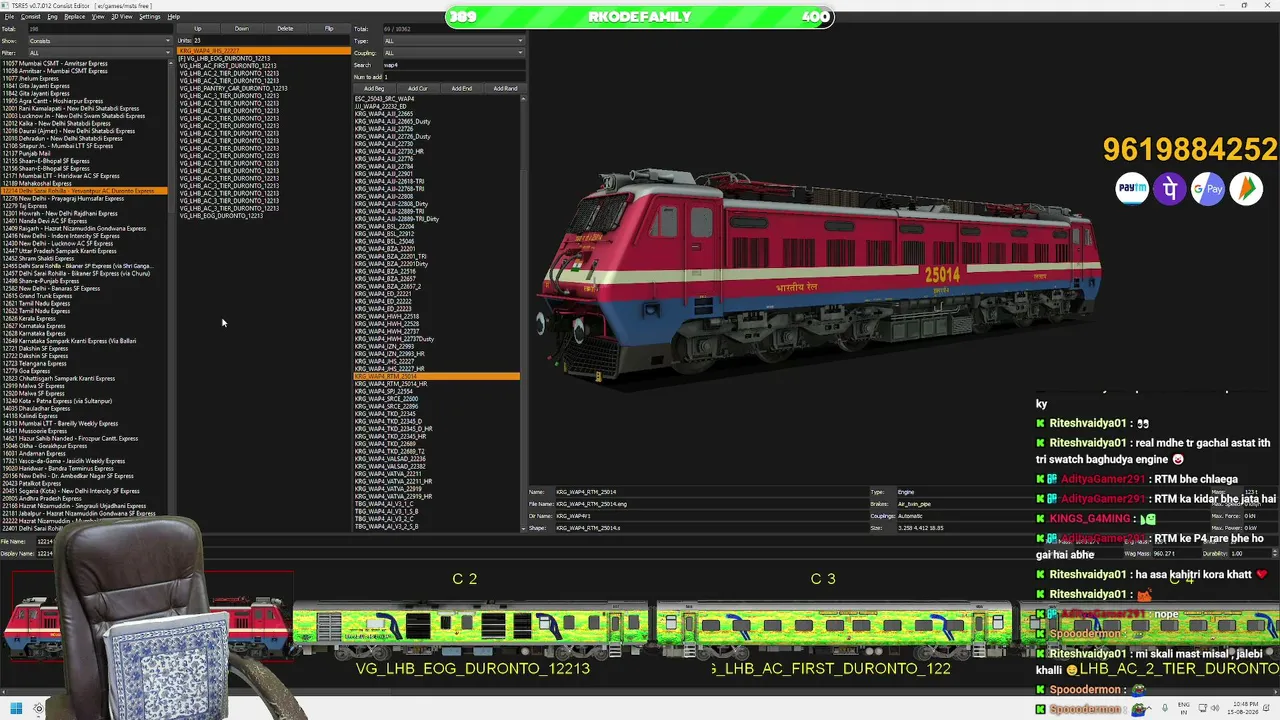Click the Units count field
This screenshot has height=720, width=1280.
(x=272, y=41)
